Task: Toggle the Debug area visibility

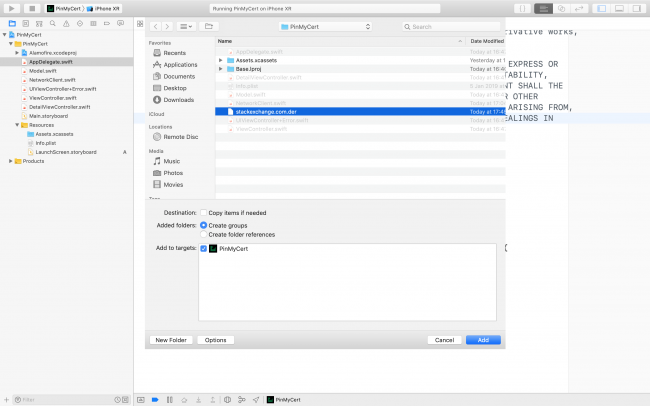Action: 619,8
